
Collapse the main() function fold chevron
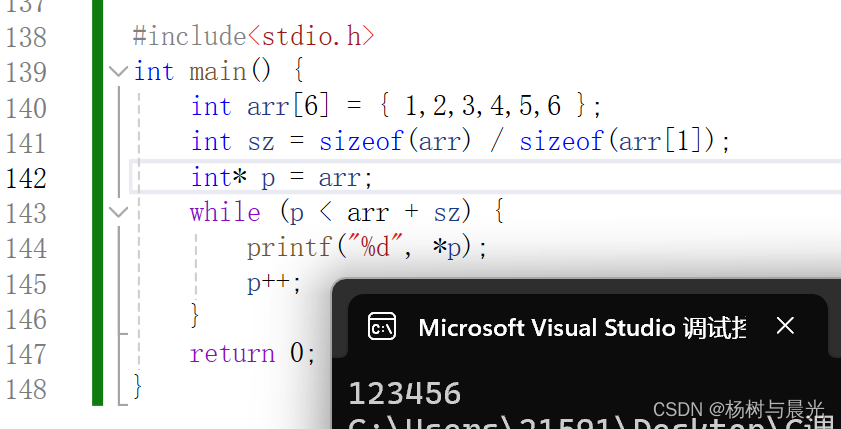pos(118,71)
